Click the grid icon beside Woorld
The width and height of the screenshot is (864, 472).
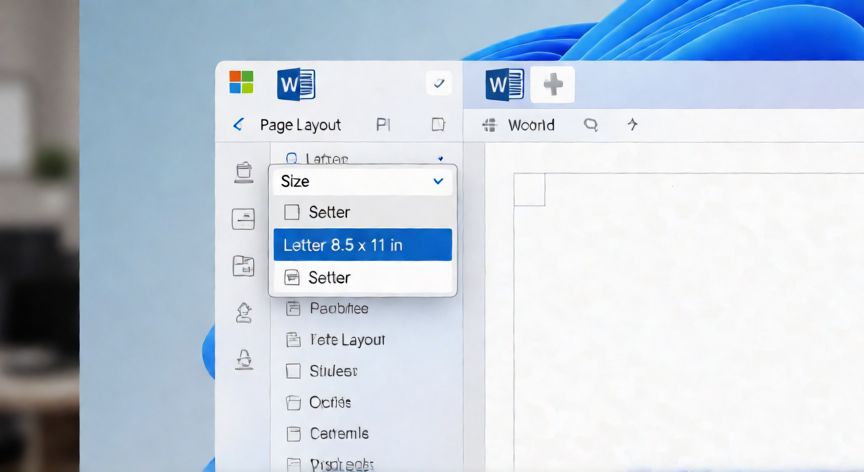click(489, 125)
